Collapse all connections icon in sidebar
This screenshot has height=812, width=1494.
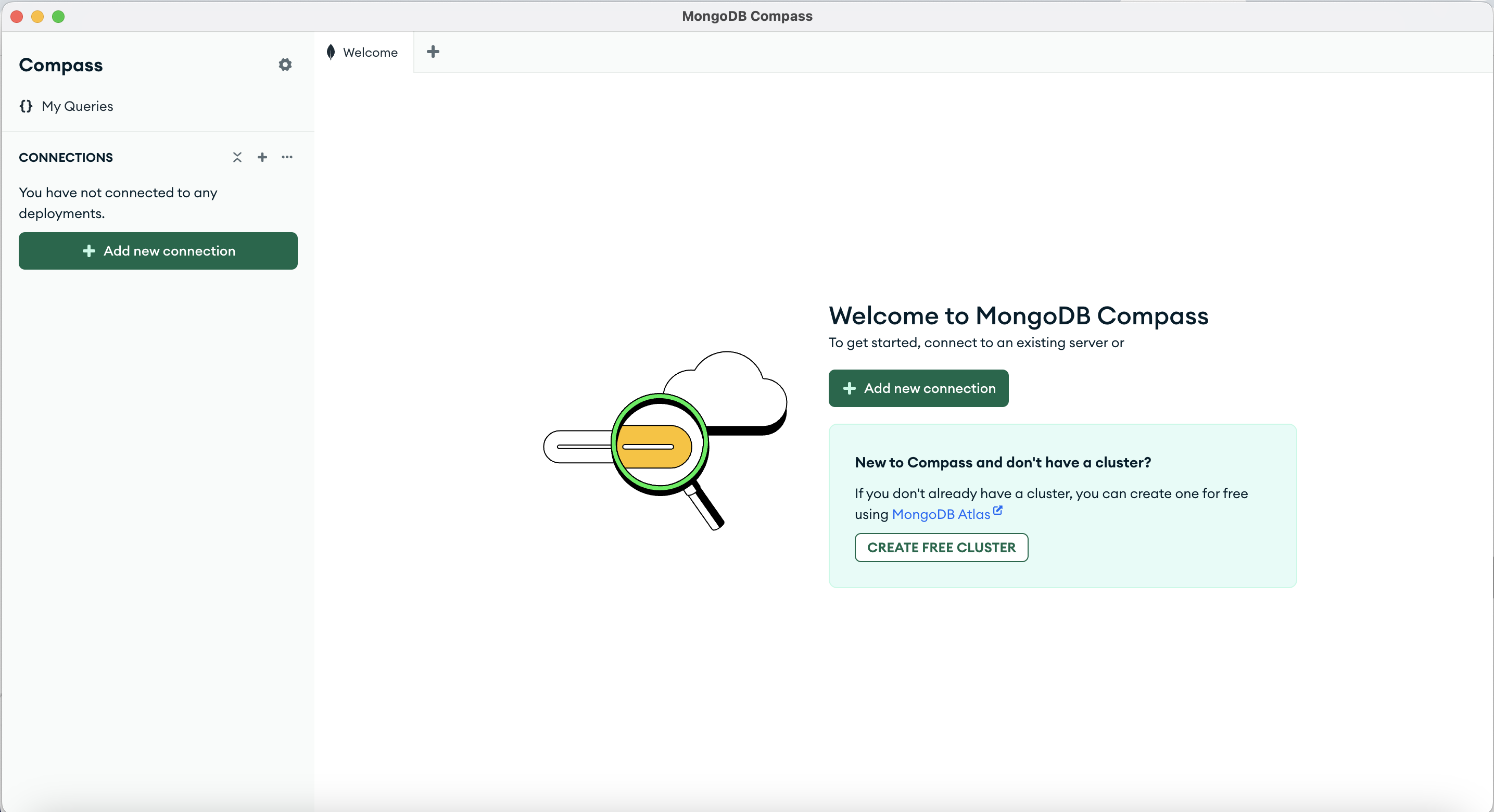click(237, 157)
